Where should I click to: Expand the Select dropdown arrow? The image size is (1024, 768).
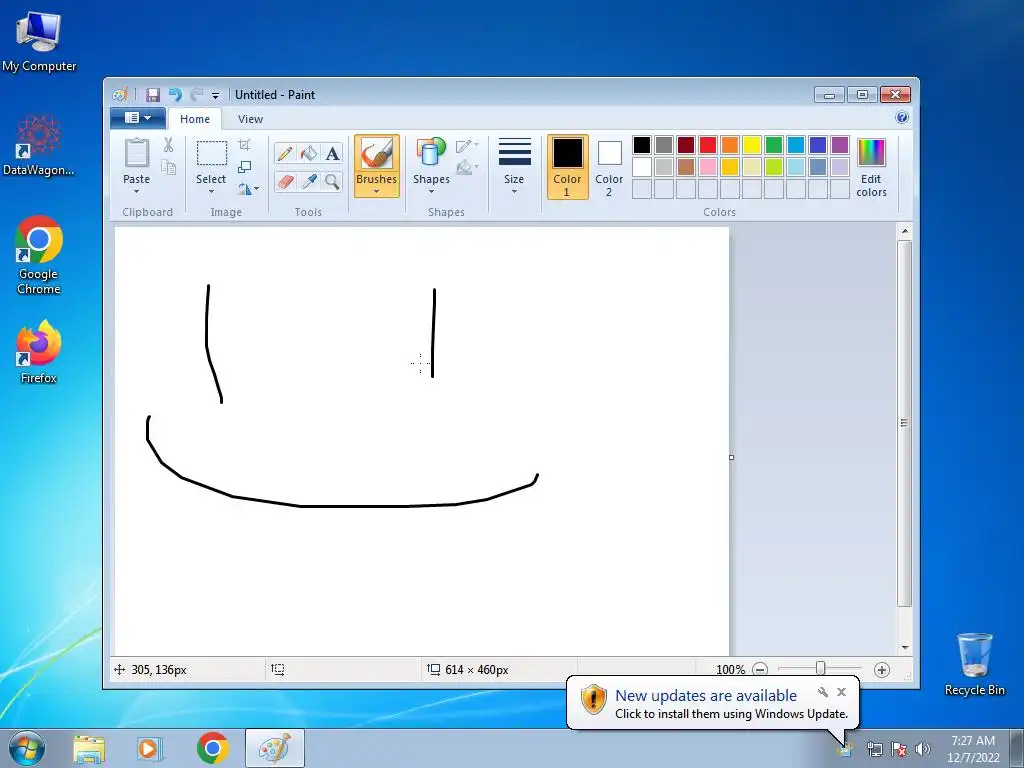(212, 191)
